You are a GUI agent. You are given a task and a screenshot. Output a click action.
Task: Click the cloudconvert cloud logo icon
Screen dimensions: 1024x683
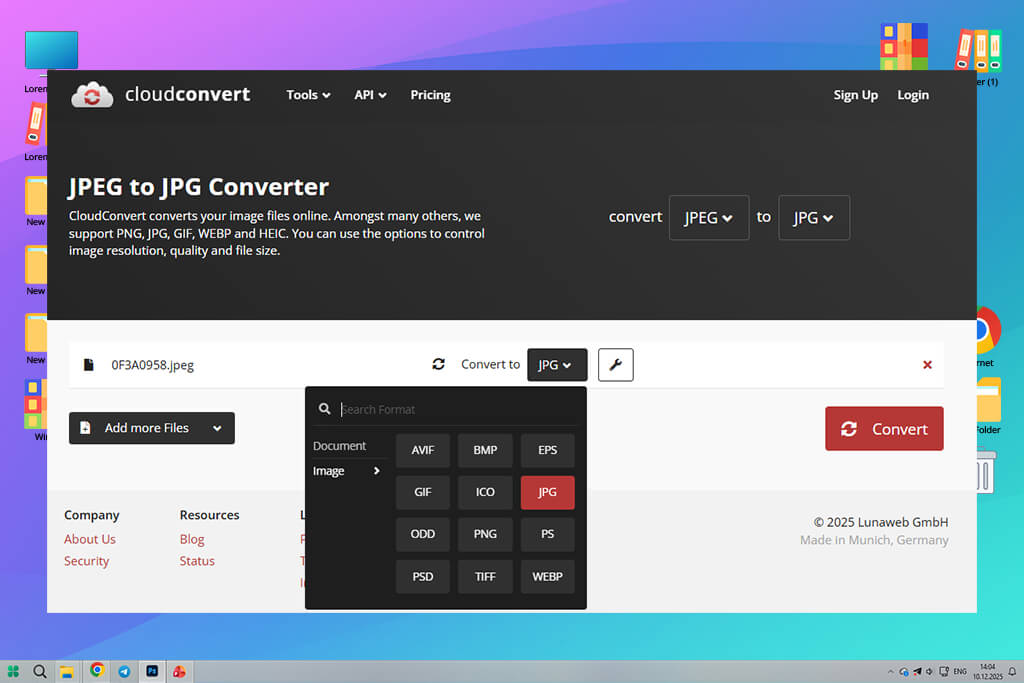[x=92, y=95]
